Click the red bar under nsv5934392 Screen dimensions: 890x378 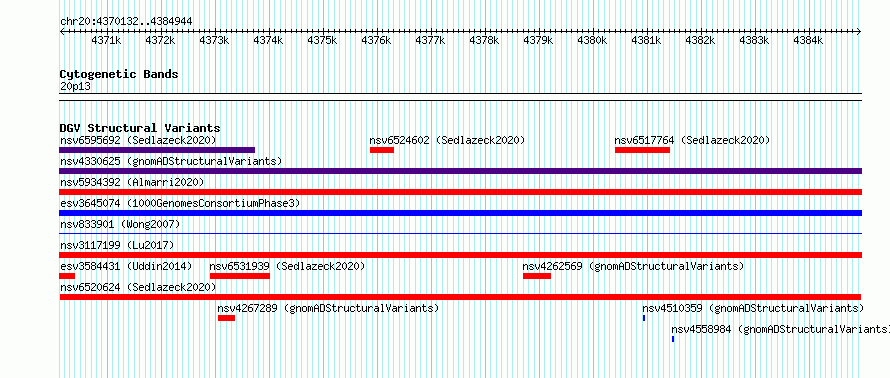pyautogui.click(x=460, y=192)
